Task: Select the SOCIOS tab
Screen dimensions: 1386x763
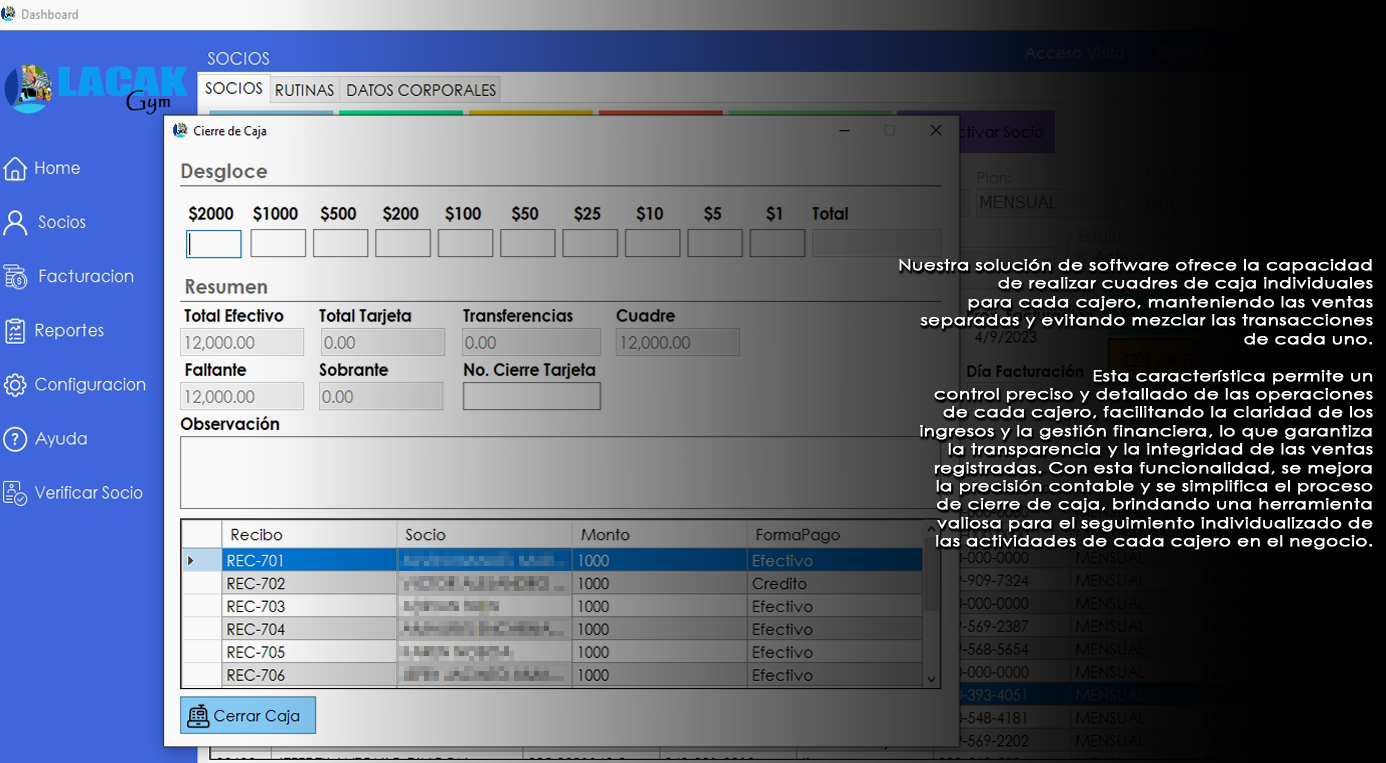Action: point(234,89)
